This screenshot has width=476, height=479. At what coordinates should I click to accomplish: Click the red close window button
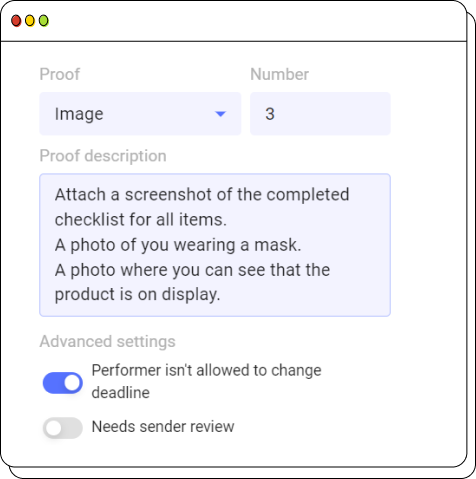pos(16,21)
